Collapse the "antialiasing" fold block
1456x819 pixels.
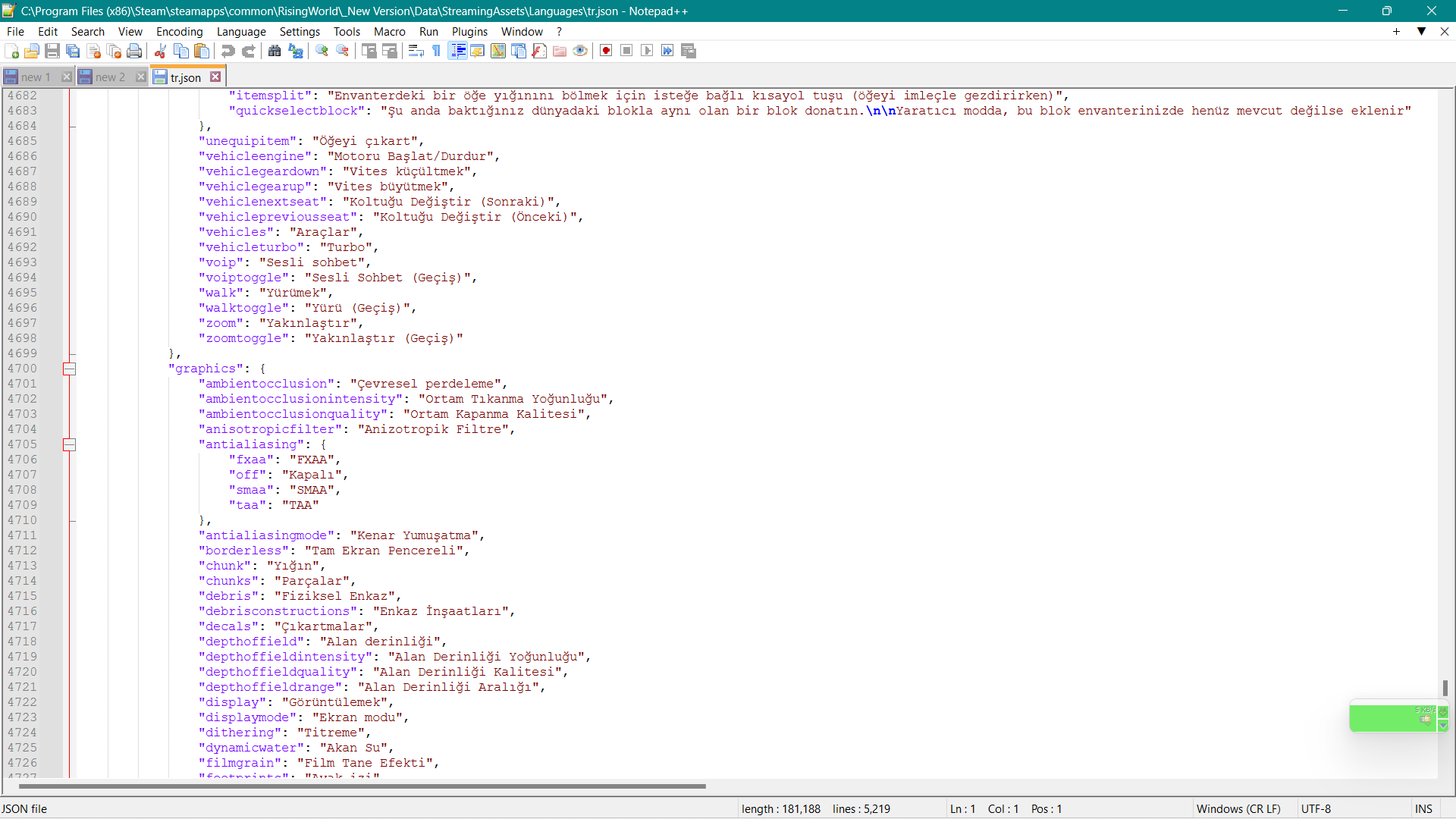pyautogui.click(x=69, y=444)
